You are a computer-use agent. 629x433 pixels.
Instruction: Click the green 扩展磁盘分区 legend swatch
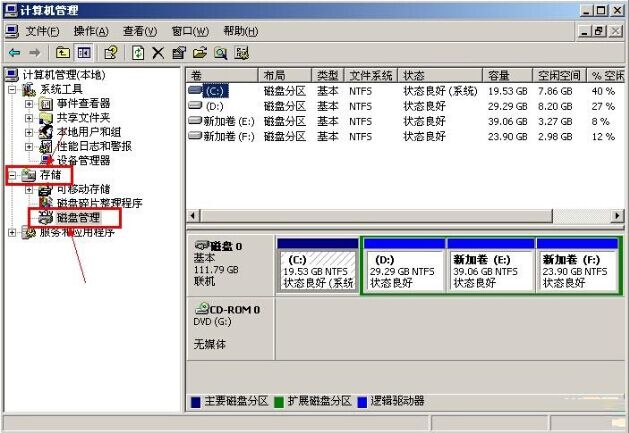pyautogui.click(x=279, y=402)
